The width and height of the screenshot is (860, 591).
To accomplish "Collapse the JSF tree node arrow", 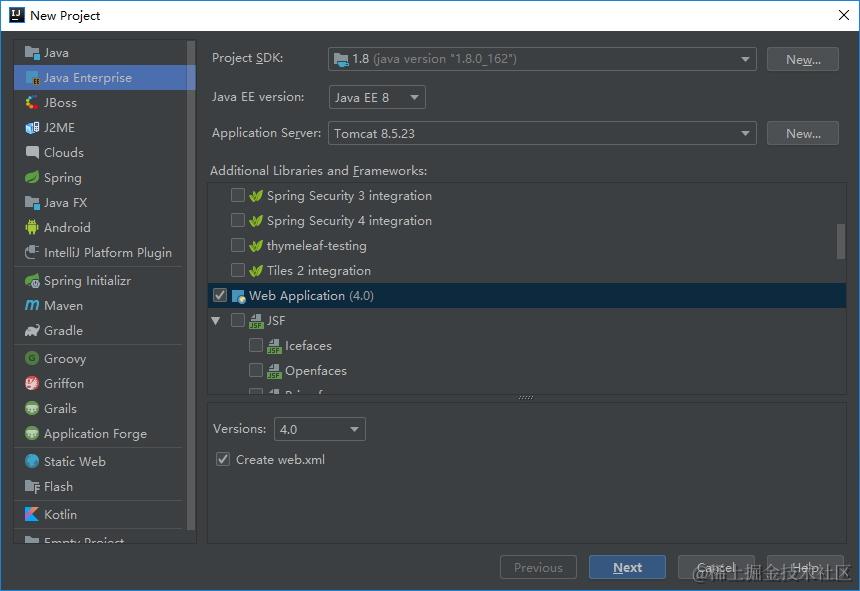I will tap(216, 321).
